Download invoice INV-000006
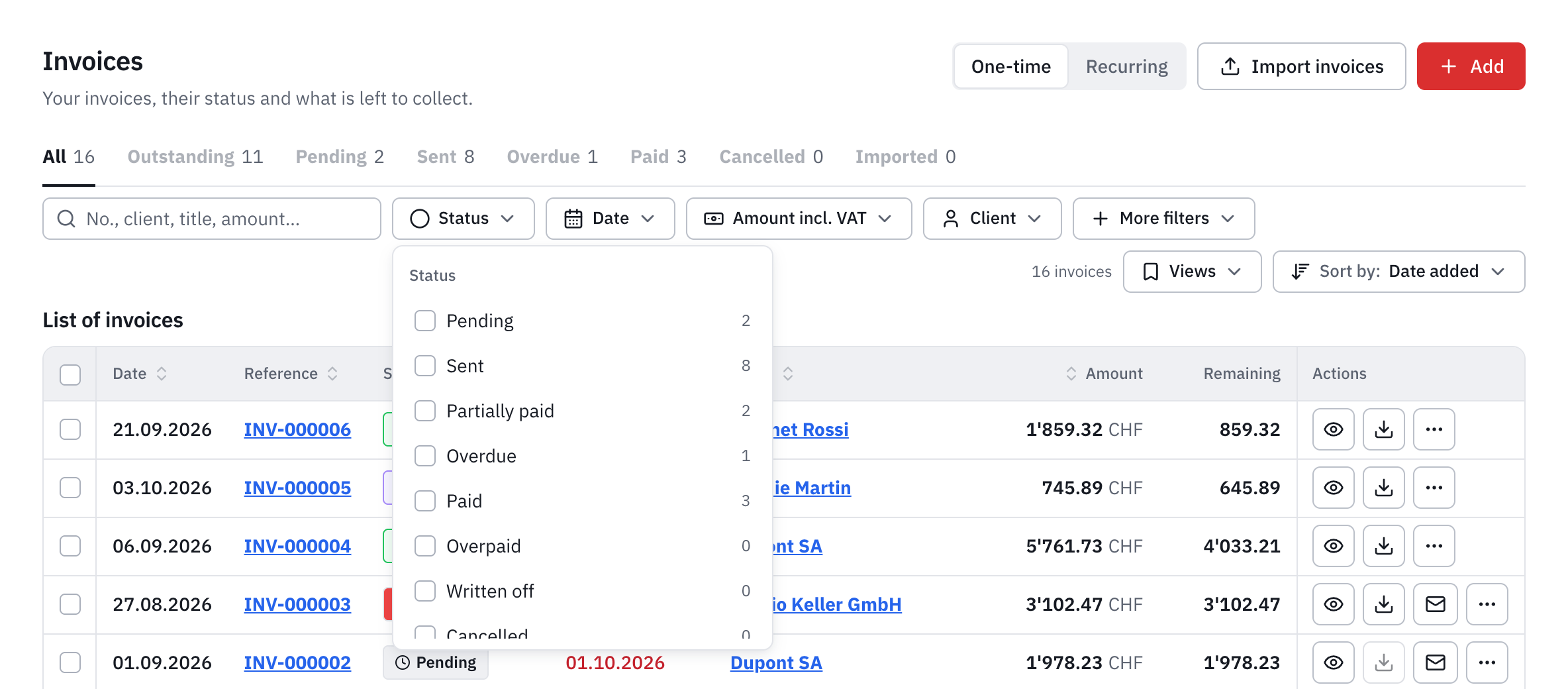1568x689 pixels. (1383, 429)
